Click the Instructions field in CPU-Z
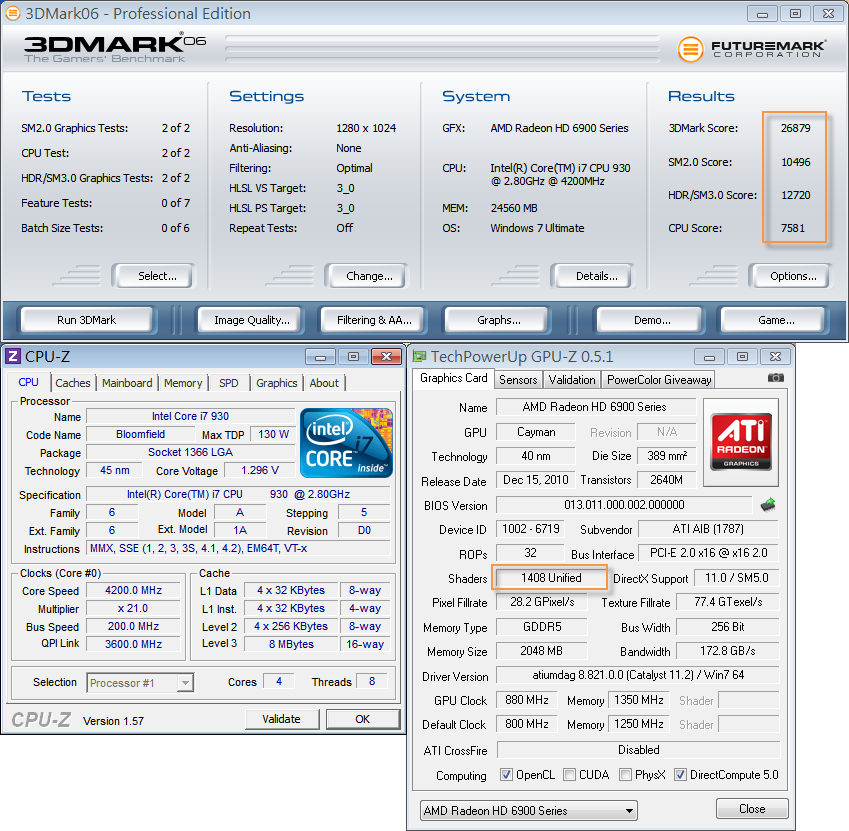 (x=238, y=548)
